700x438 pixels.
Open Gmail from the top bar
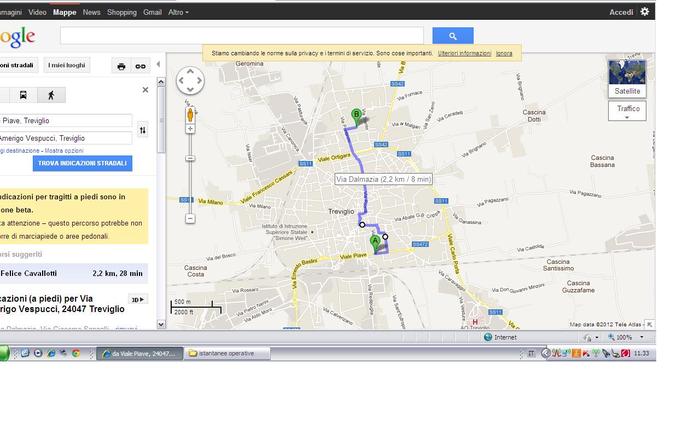pyautogui.click(x=152, y=12)
